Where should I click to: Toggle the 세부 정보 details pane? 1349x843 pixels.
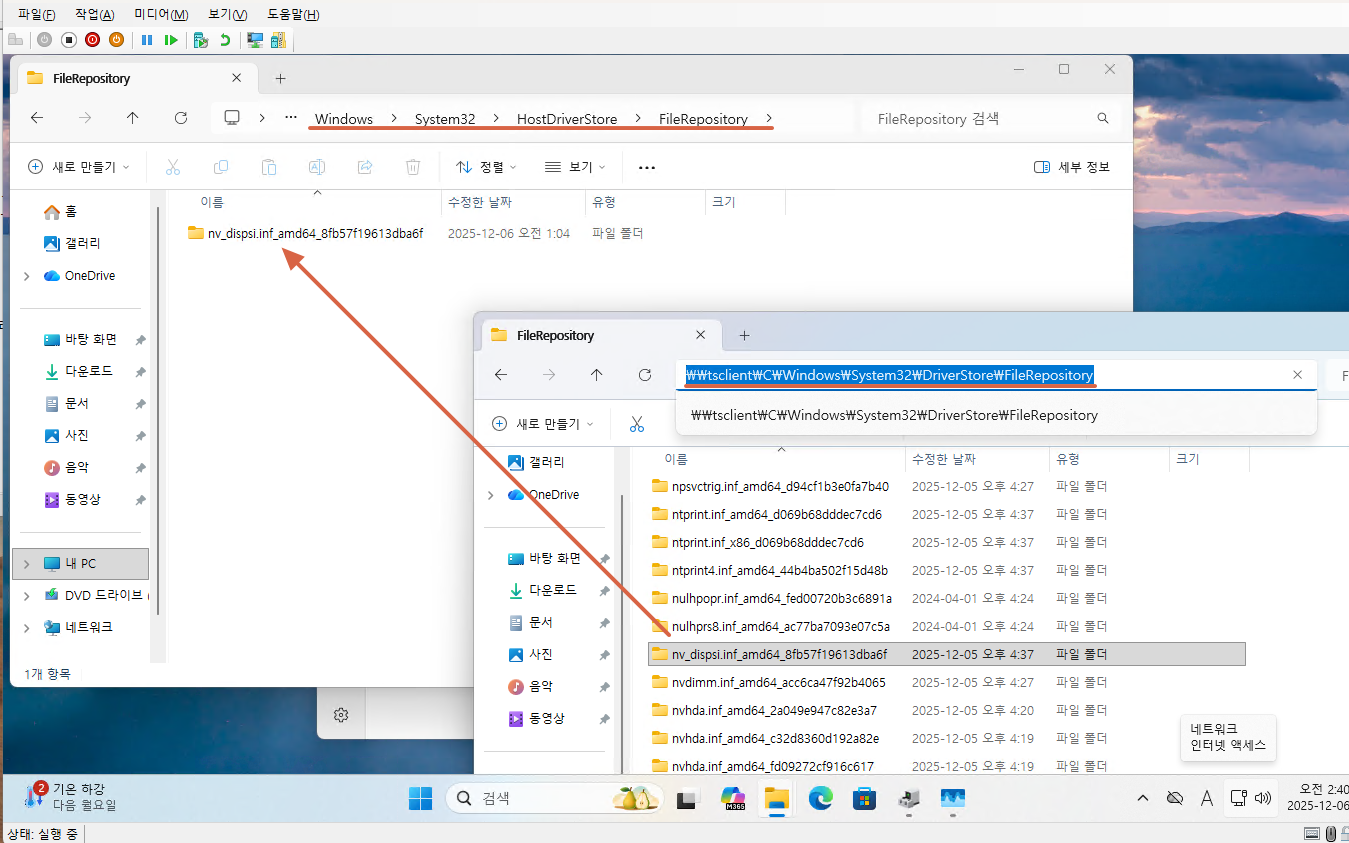coord(1072,167)
